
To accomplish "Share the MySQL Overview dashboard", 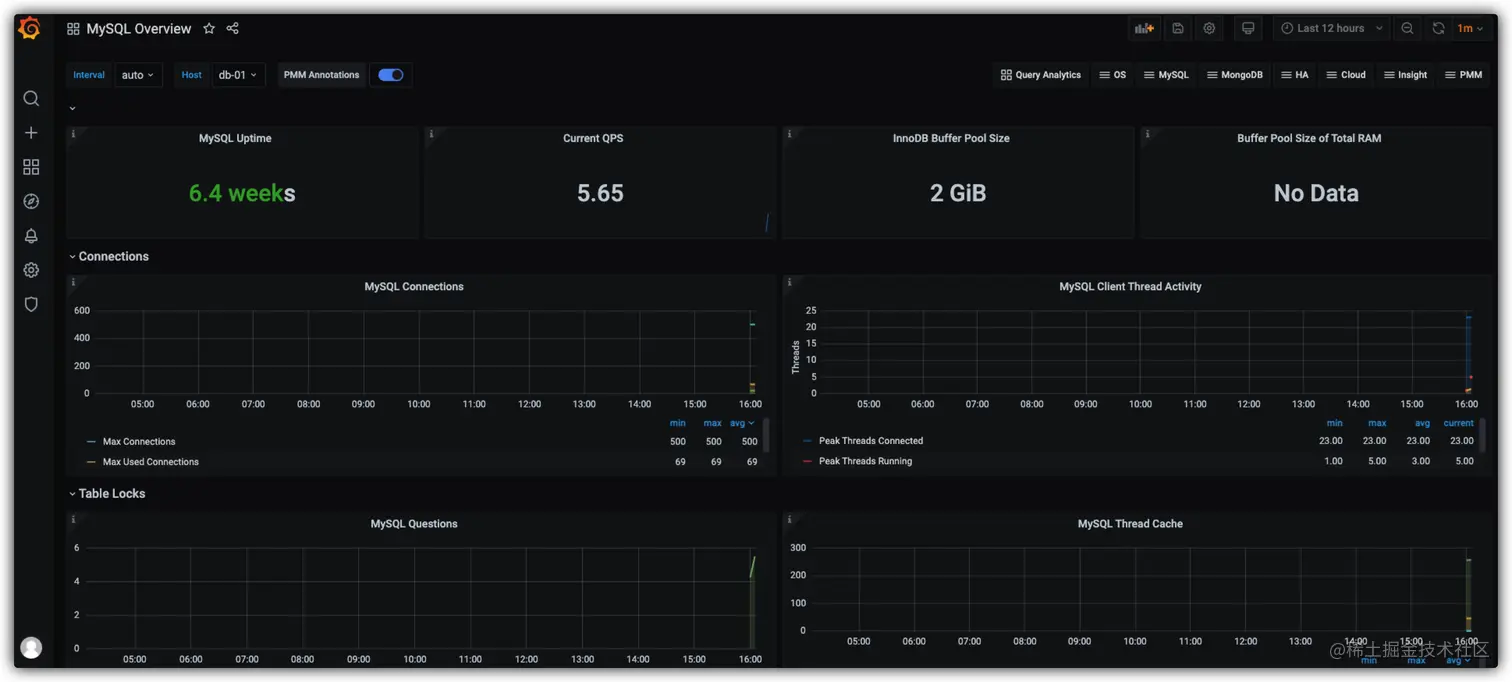I will [x=233, y=28].
